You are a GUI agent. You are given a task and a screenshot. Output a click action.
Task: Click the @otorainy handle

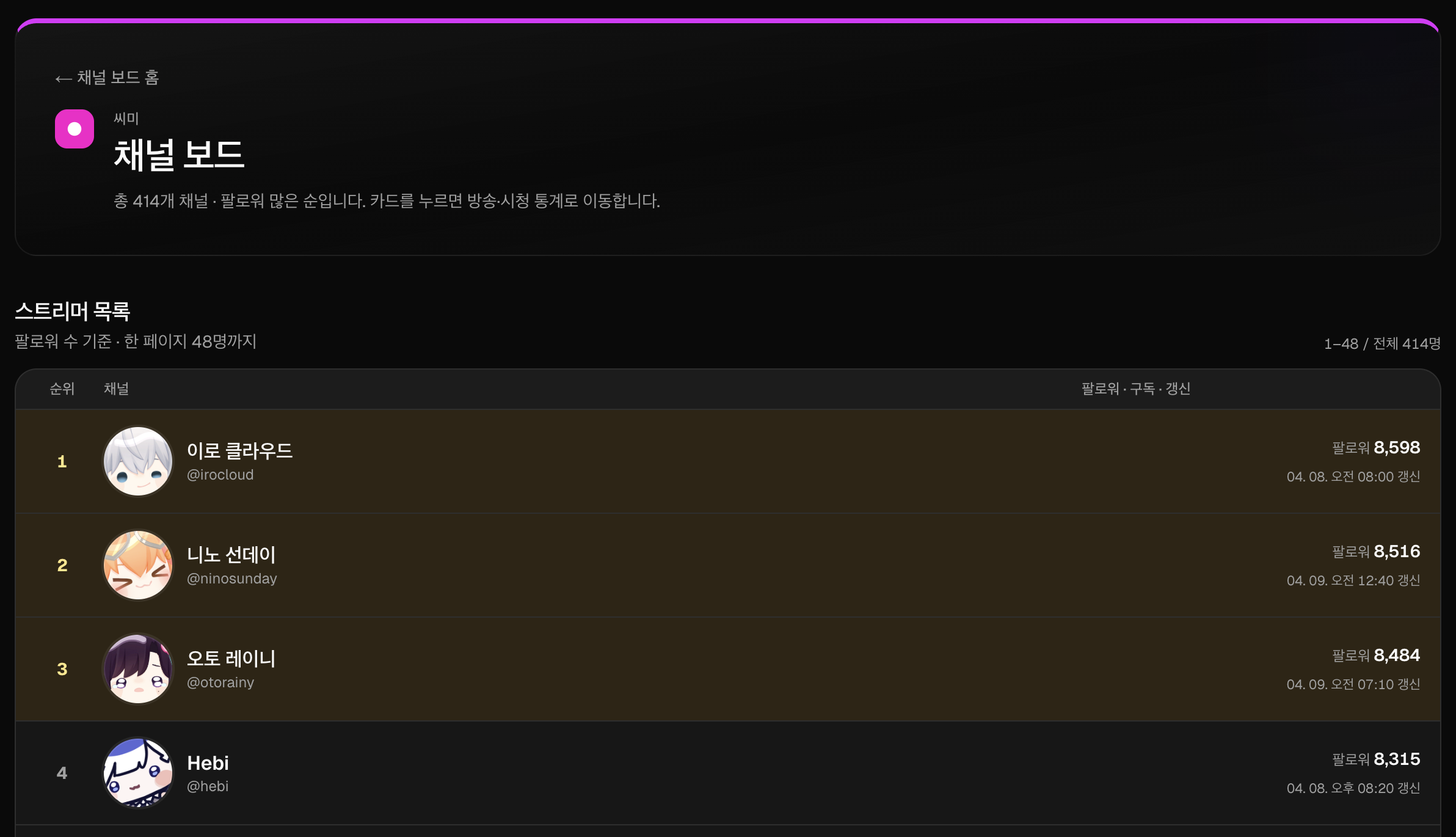[x=220, y=682]
